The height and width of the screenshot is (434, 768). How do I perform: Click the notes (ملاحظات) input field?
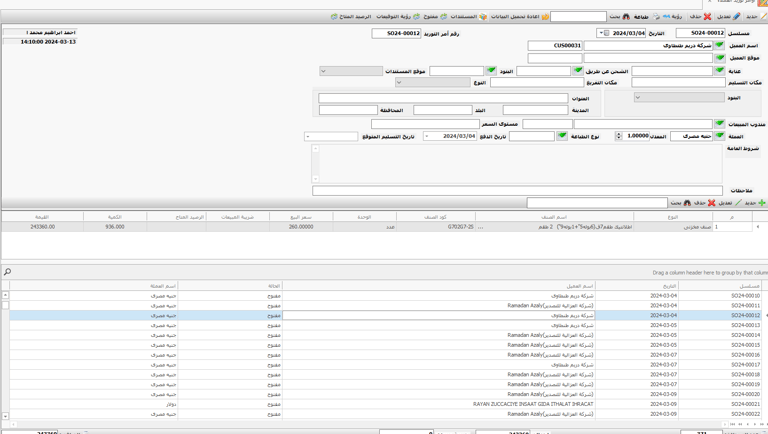pyautogui.click(x=517, y=190)
